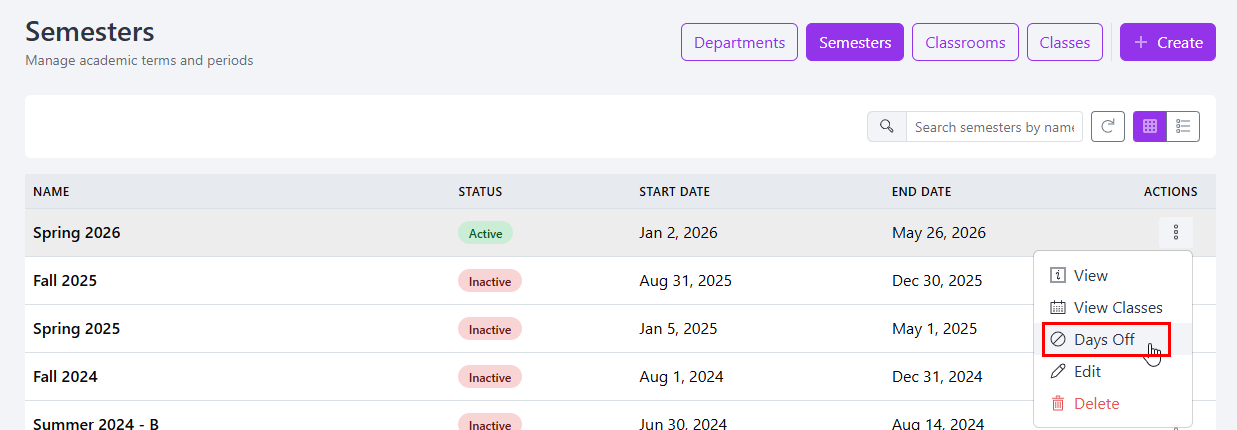Switch to list view layout
The width and height of the screenshot is (1237, 430).
[1183, 127]
